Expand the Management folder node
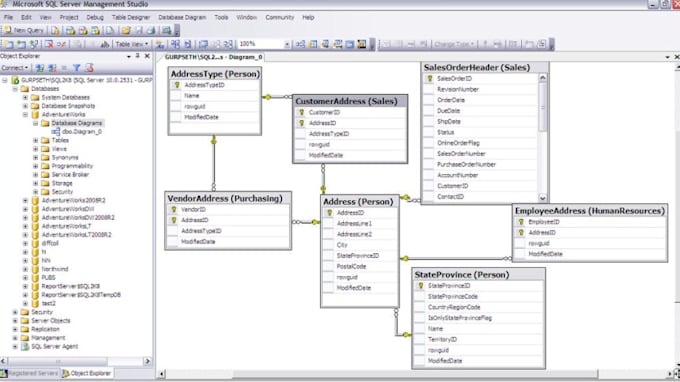This screenshot has height=382, width=680. [15, 338]
